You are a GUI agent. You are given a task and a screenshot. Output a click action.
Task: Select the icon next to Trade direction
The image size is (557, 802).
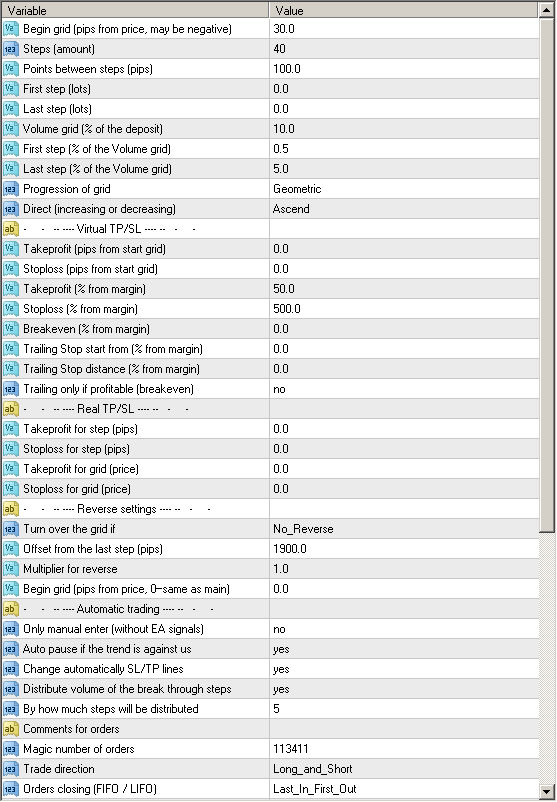click(x=11, y=769)
